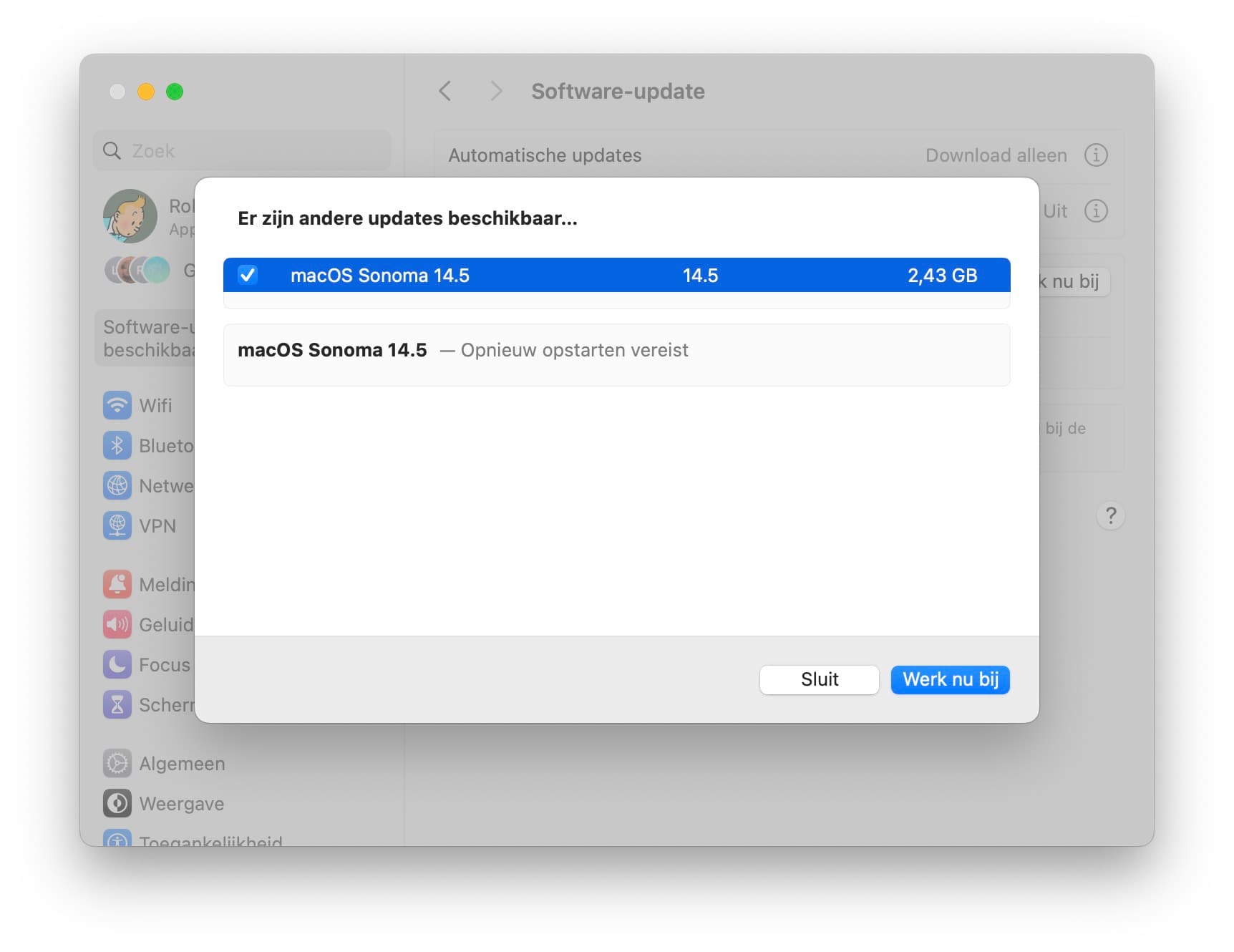The height and width of the screenshot is (952, 1234).
Task: Open info for Automatische updates
Action: click(x=1096, y=155)
